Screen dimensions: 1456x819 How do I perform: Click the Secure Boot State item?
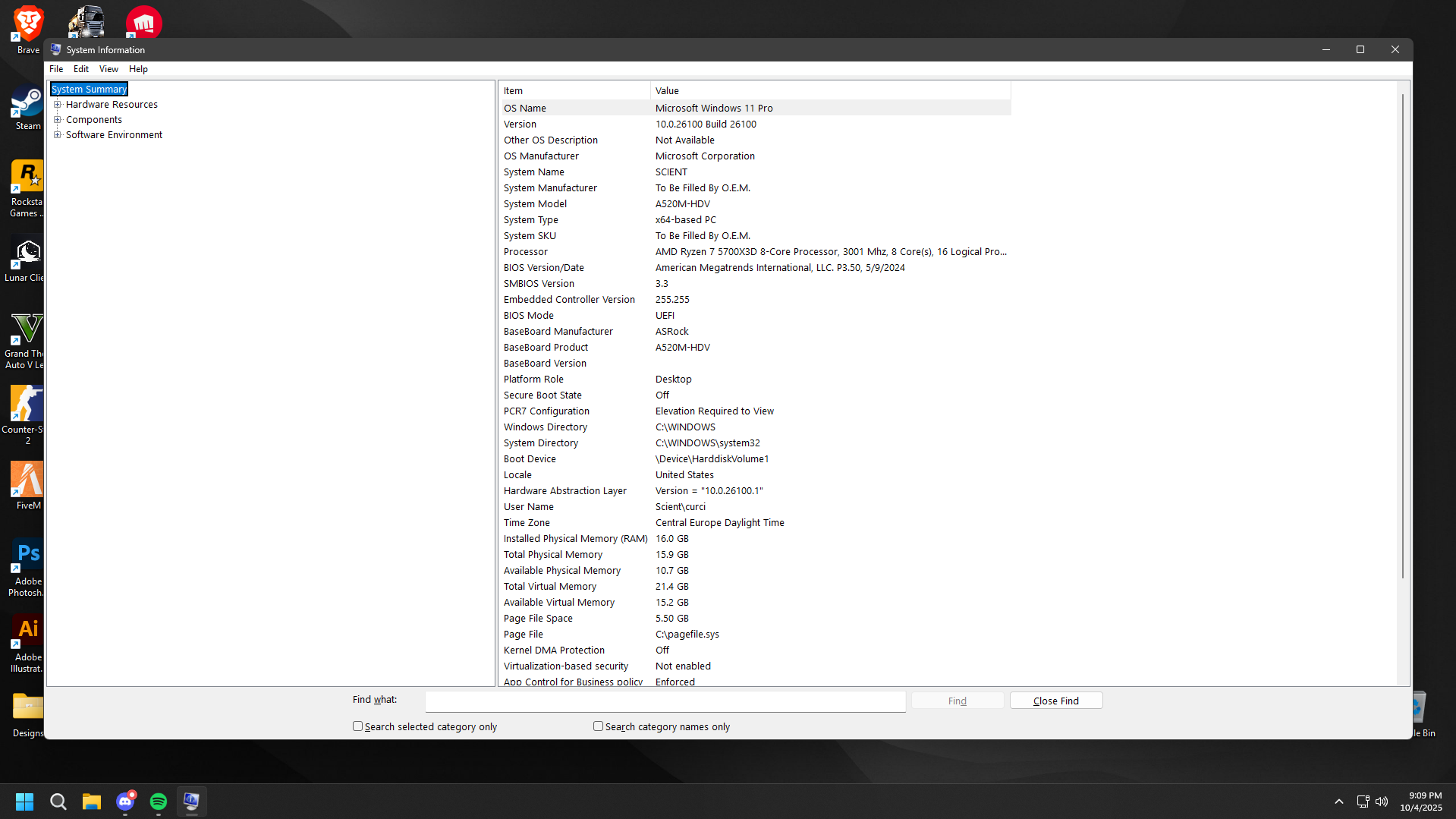542,395
